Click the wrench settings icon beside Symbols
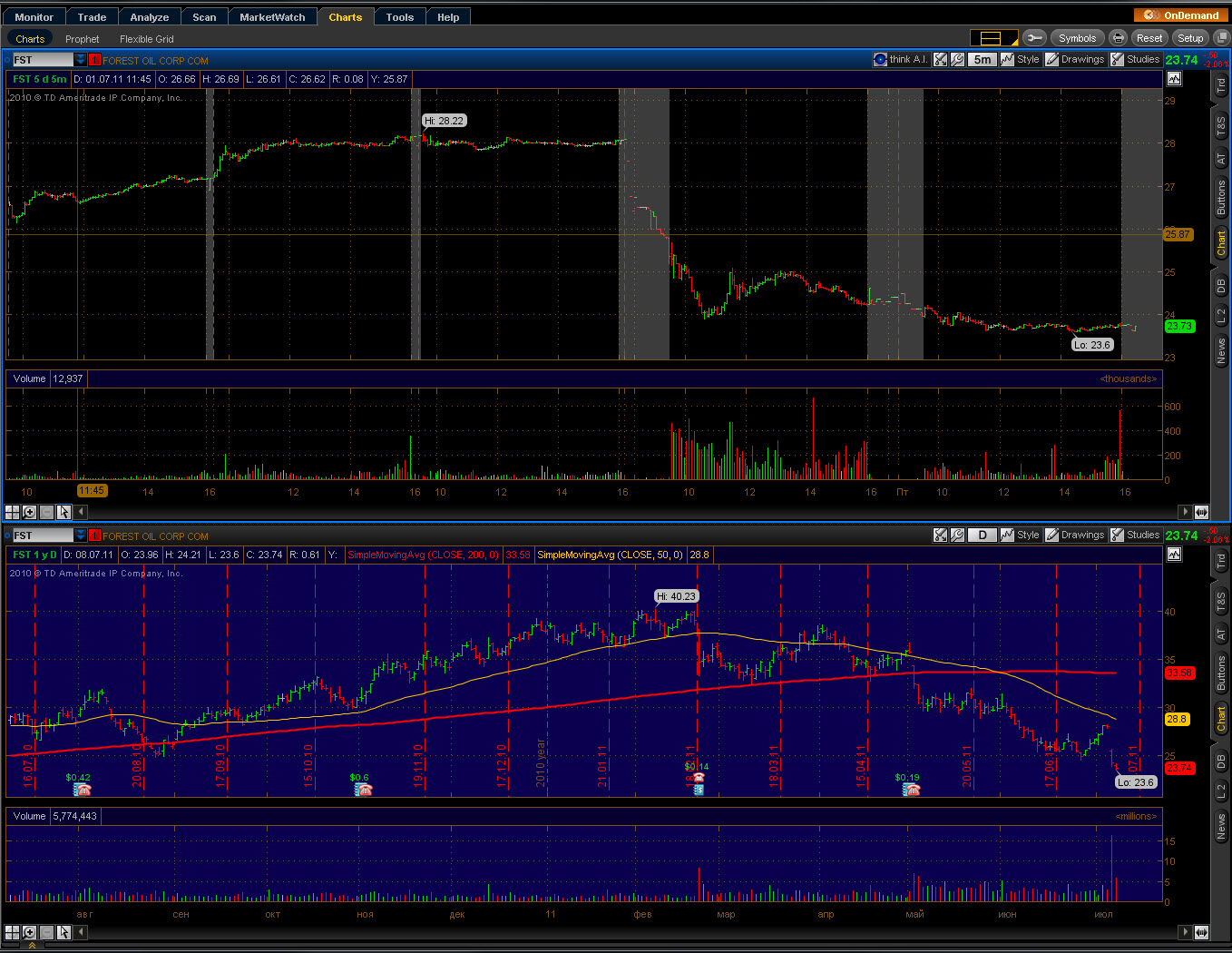This screenshot has height=953, width=1232. (1034, 38)
